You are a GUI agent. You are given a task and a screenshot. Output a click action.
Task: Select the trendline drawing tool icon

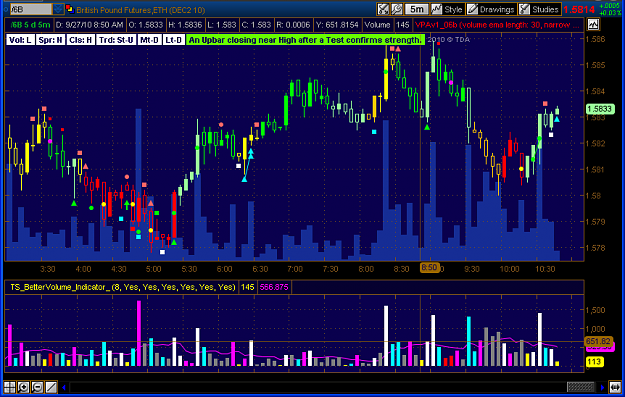tap(51, 387)
